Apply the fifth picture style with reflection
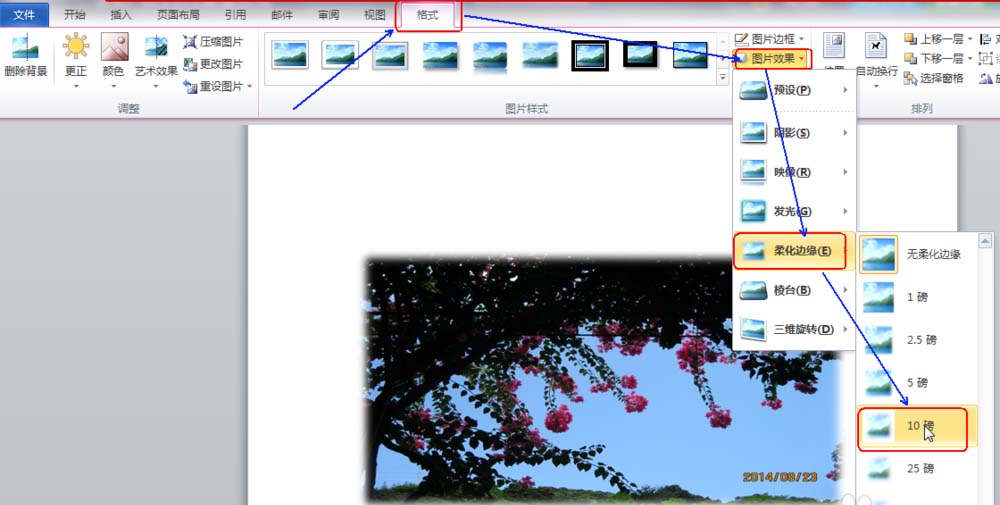 coord(490,55)
